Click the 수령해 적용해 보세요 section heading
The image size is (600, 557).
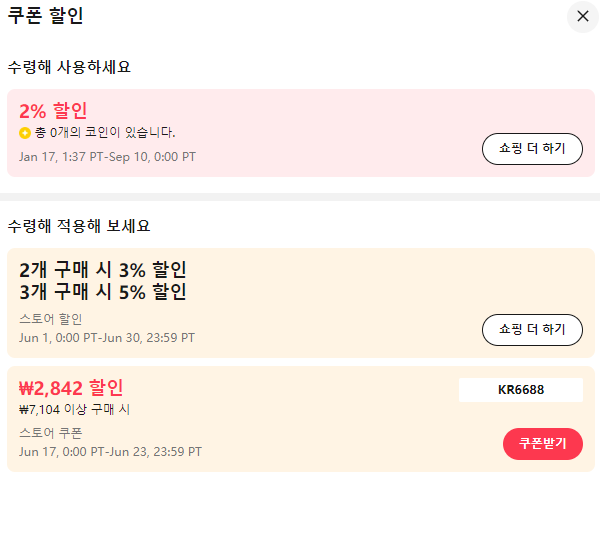79,226
